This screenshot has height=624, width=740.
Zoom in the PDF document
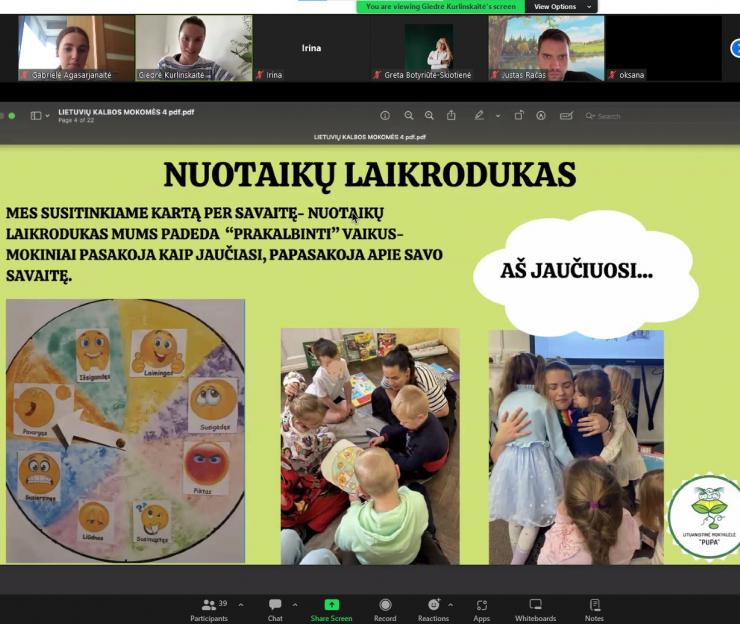(429, 116)
